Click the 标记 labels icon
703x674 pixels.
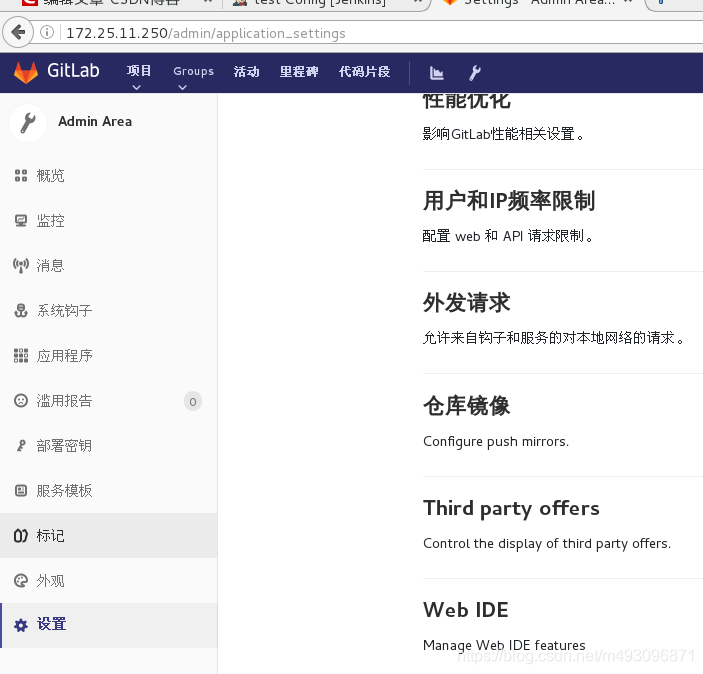21,535
